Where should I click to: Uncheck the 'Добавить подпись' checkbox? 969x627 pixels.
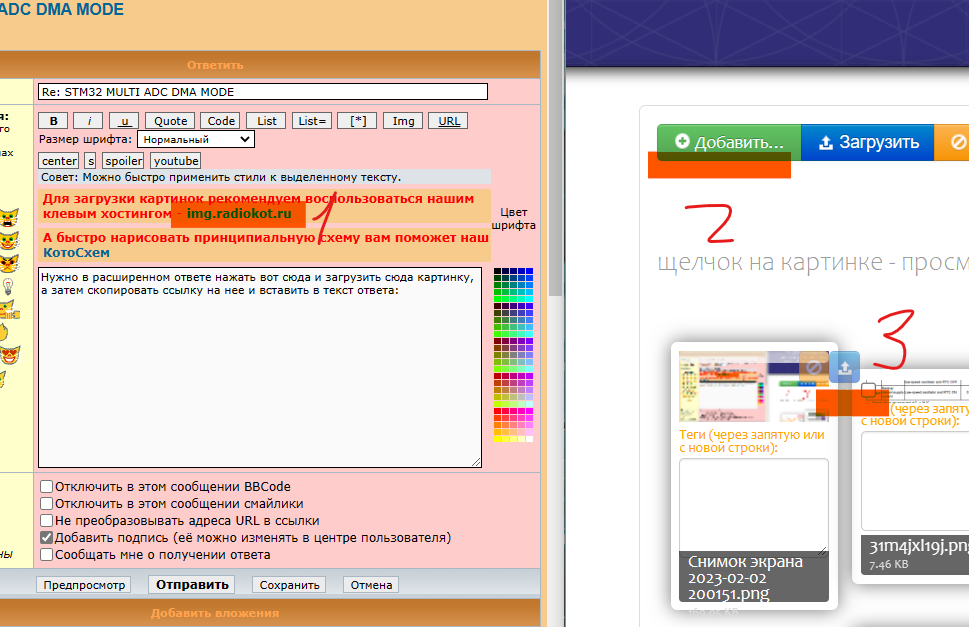(46, 537)
